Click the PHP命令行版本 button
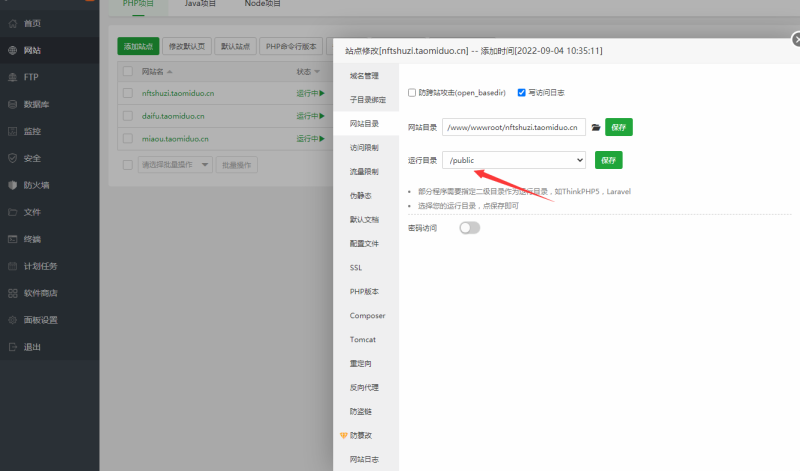Image resolution: width=800 pixels, height=471 pixels. tap(291, 46)
